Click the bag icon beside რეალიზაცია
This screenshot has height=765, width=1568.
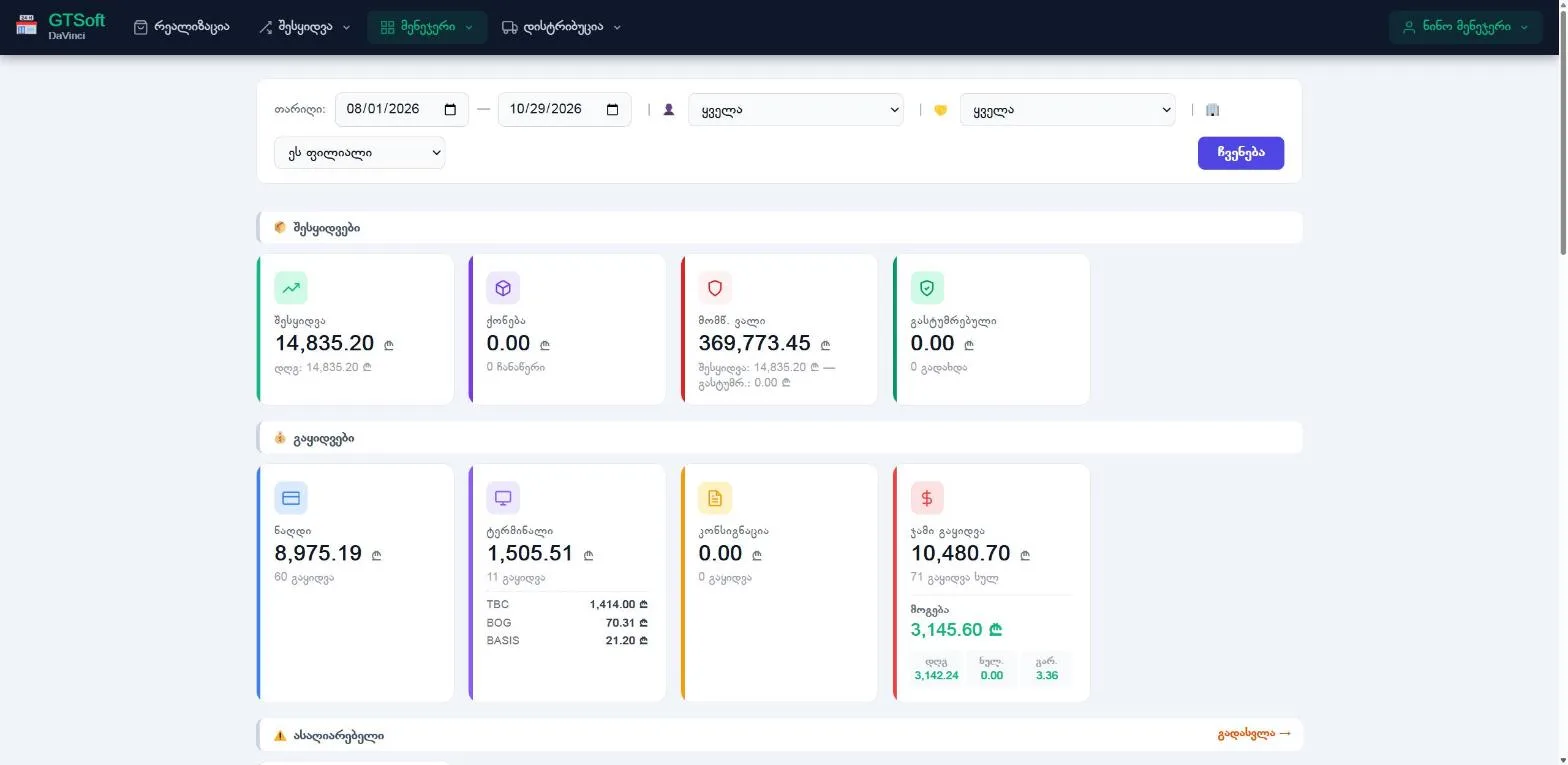pos(141,27)
